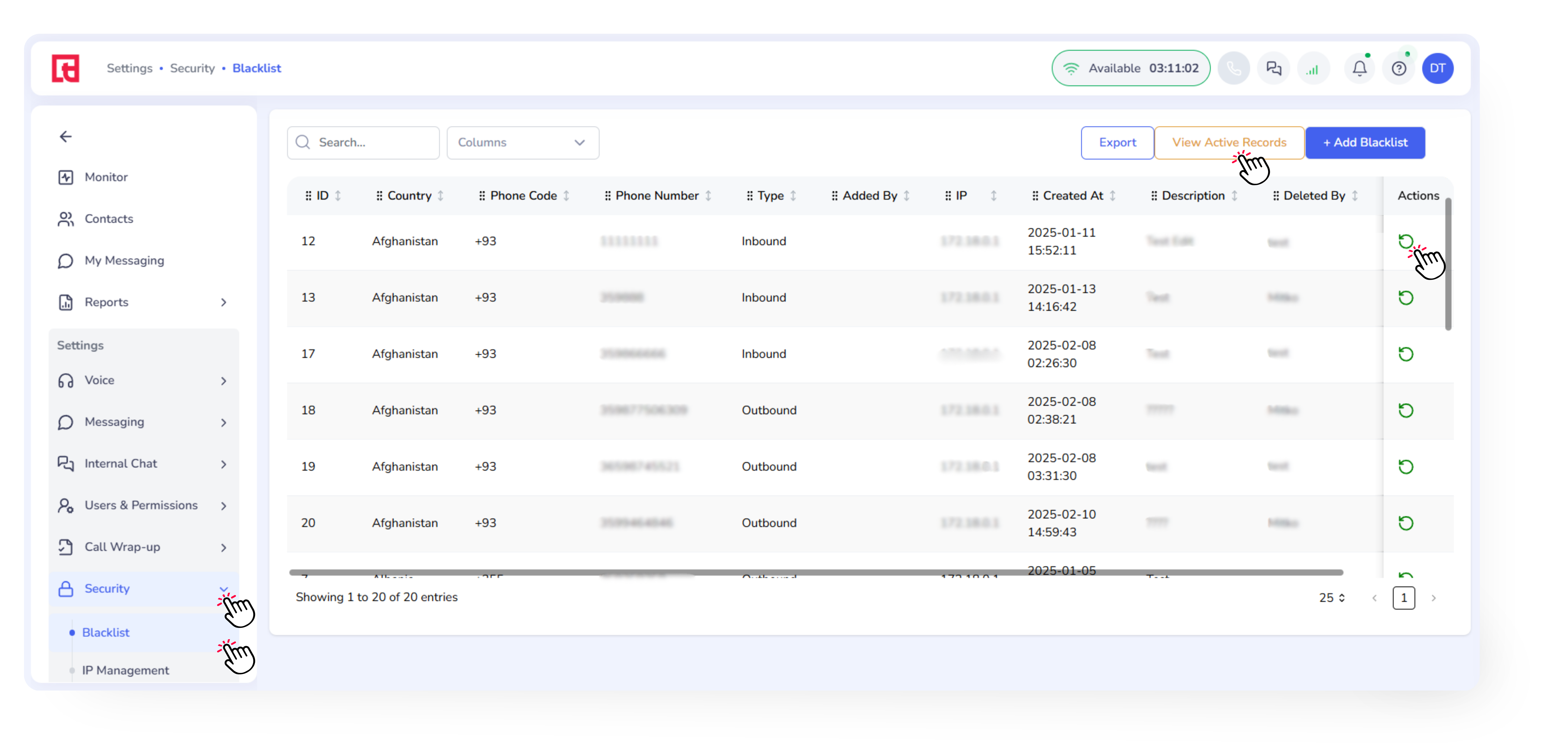Open the help question mark icon
This screenshot has height=752, width=1568.
point(1399,68)
